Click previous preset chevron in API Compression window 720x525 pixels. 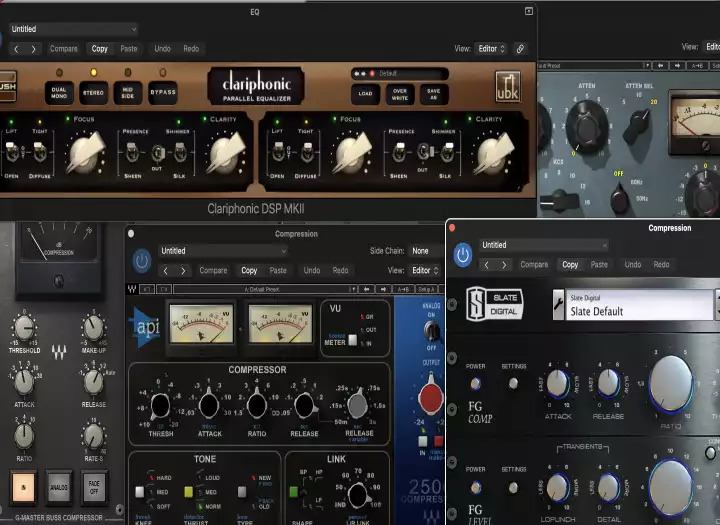click(x=166, y=271)
